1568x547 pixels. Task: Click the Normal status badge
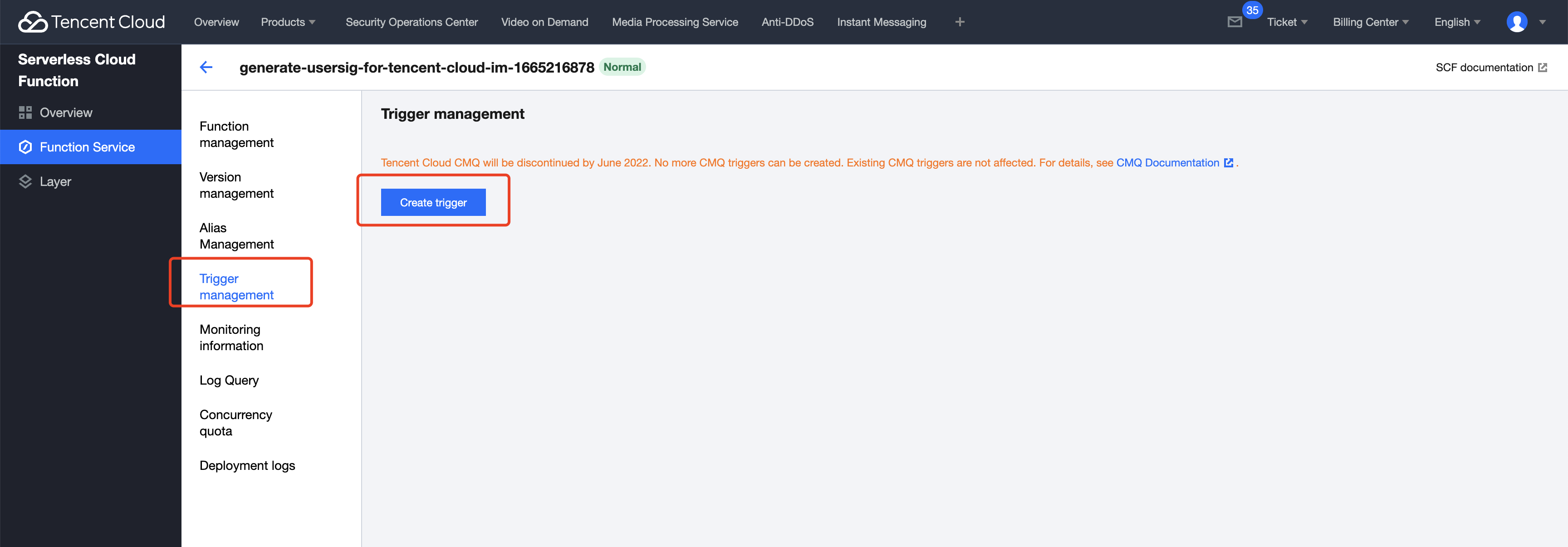[622, 67]
